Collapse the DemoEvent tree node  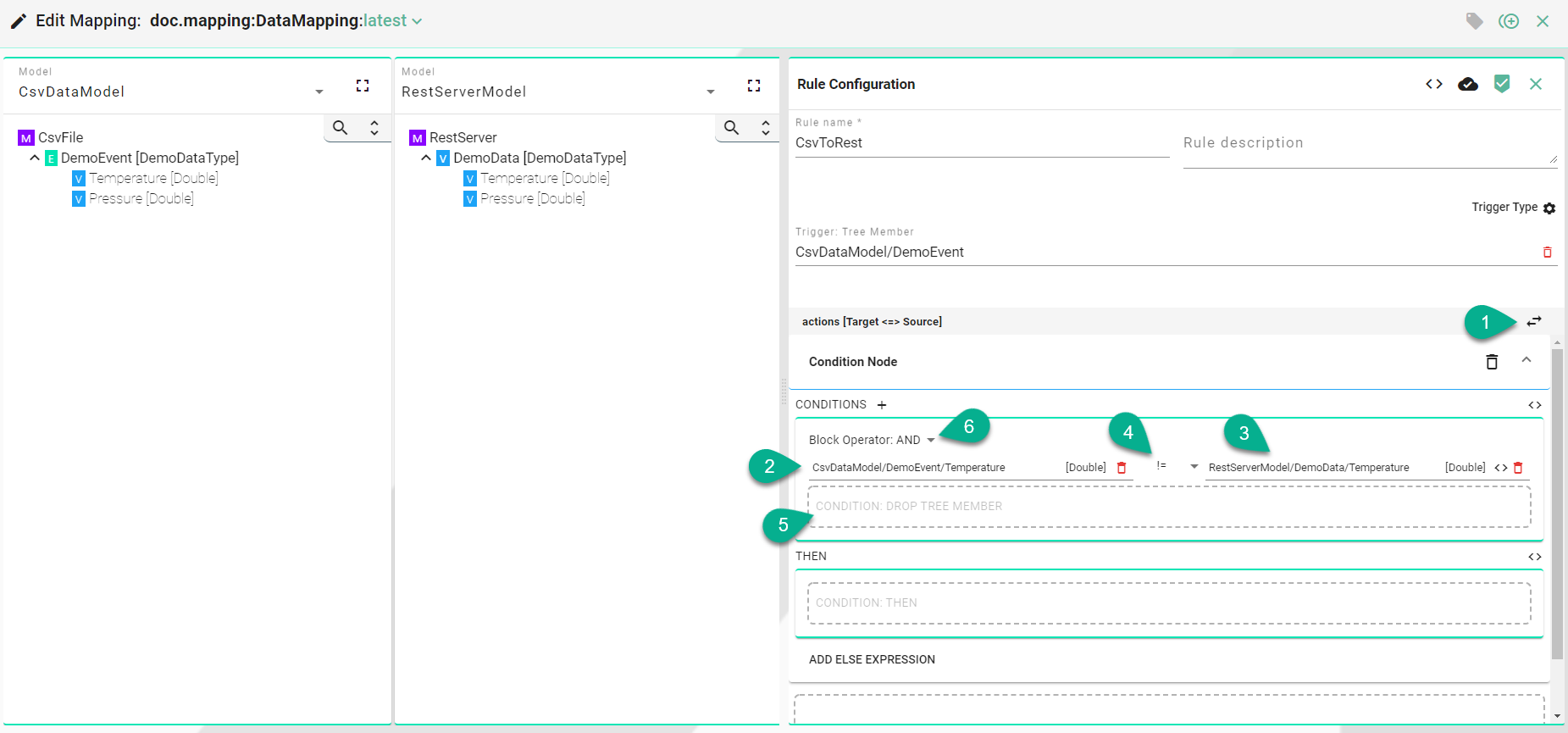pyautogui.click(x=35, y=158)
